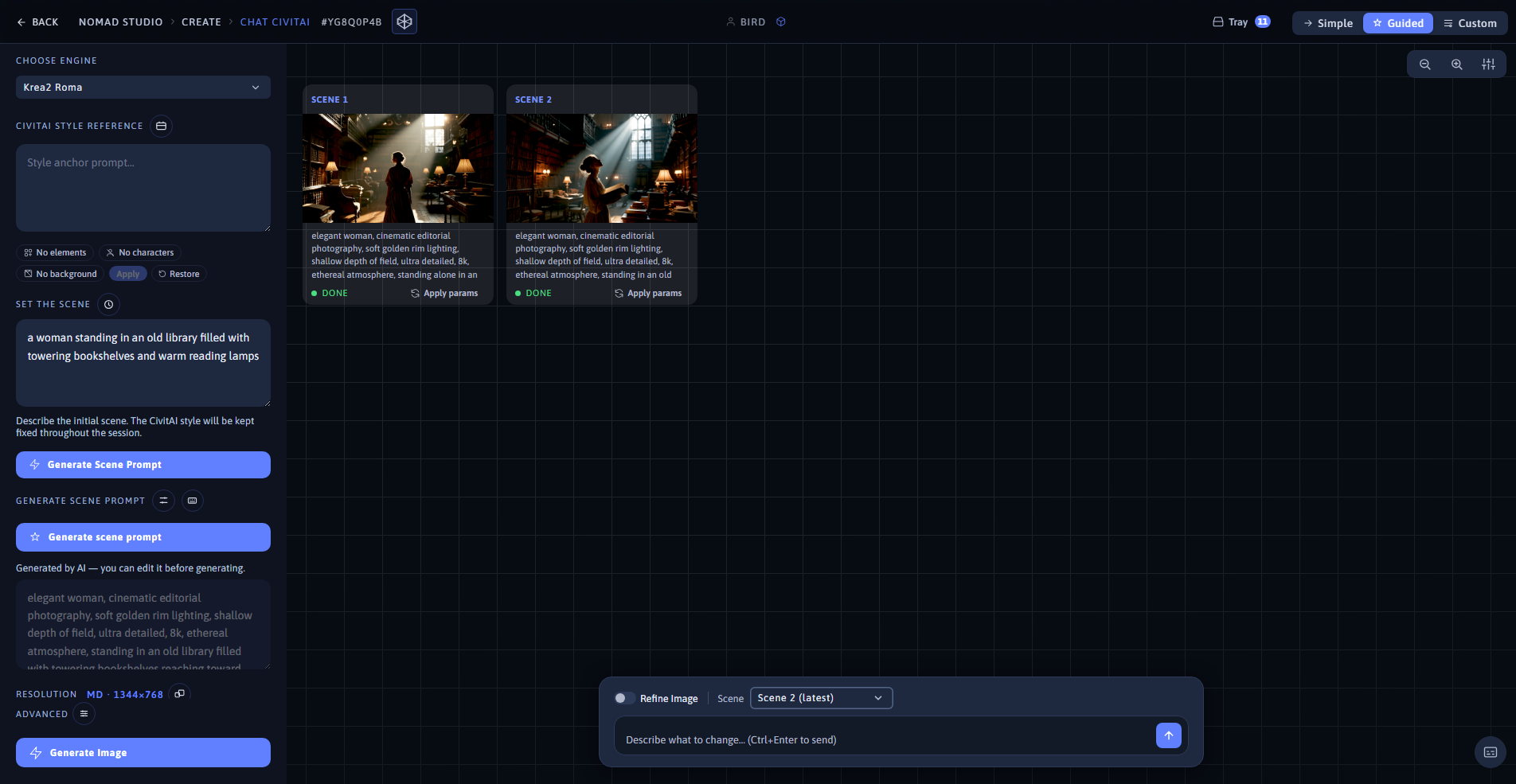1516x784 pixels.
Task: Send the change description with arrow button
Action: [x=1168, y=735]
